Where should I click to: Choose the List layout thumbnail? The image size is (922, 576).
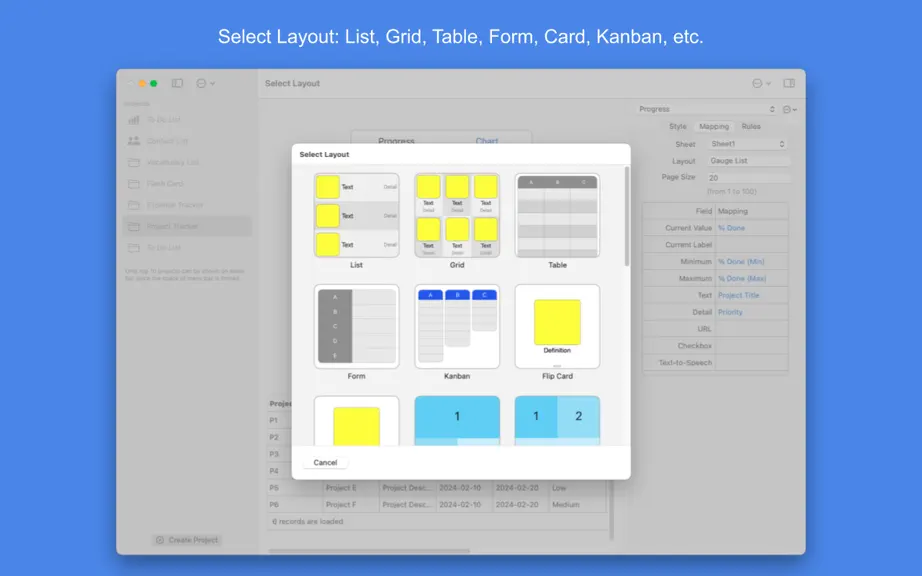pos(356,215)
